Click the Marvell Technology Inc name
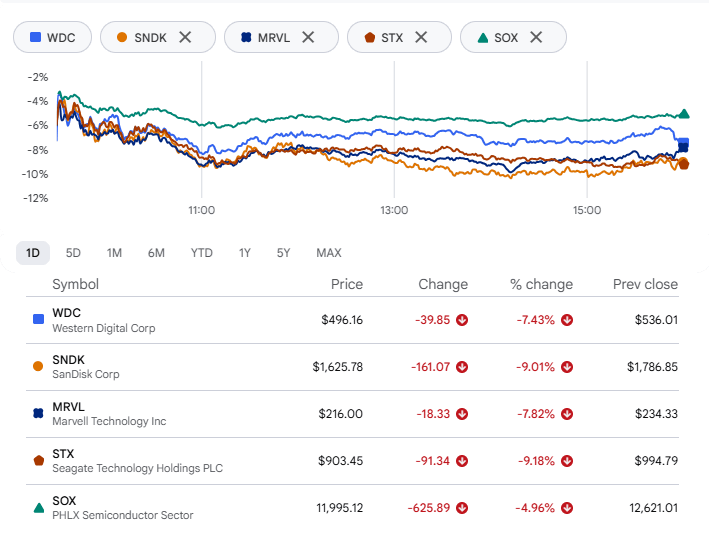 (109, 422)
